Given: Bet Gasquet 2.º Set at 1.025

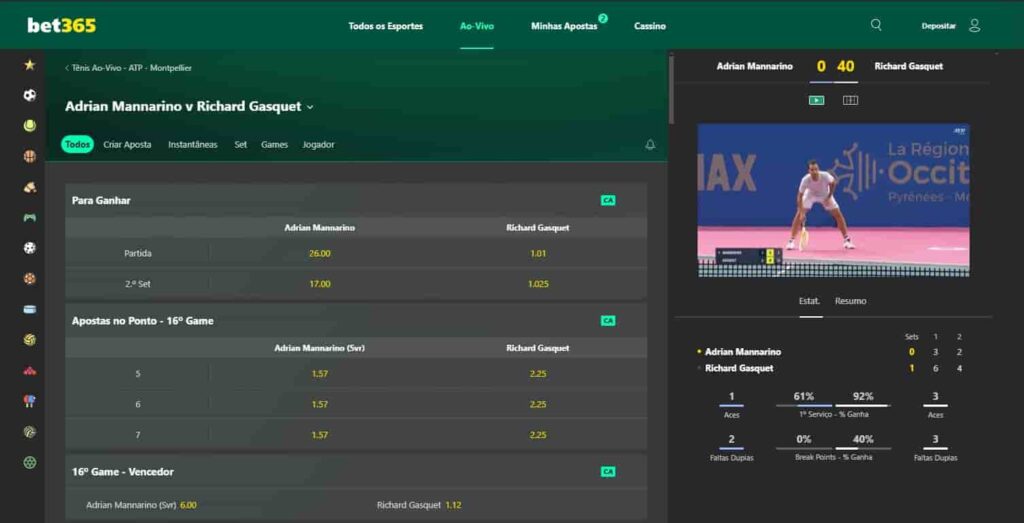Looking at the screenshot, I should click(x=538, y=284).
